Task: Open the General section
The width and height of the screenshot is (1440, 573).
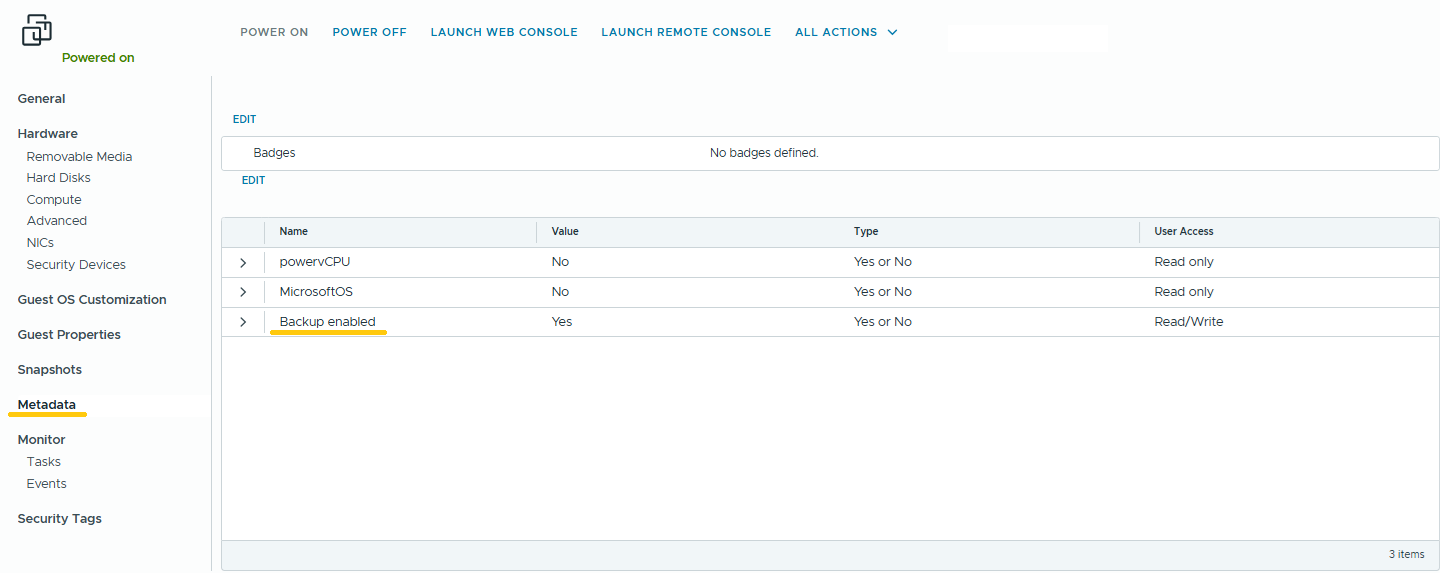Action: pyautogui.click(x=41, y=99)
